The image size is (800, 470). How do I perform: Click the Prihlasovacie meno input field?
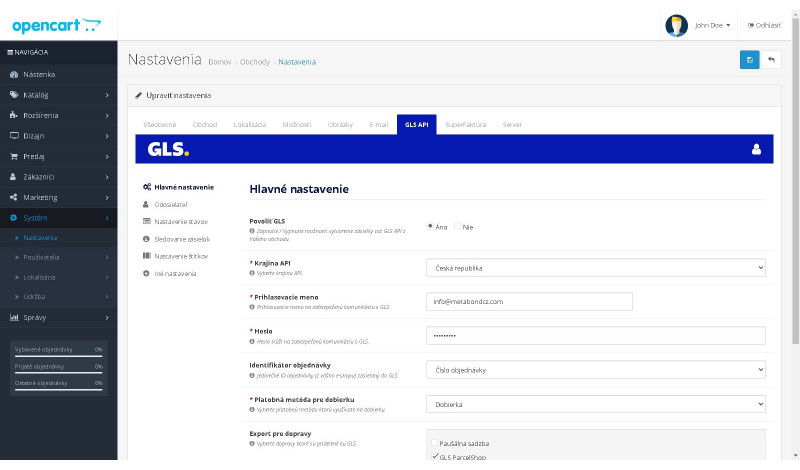pyautogui.click(x=529, y=302)
